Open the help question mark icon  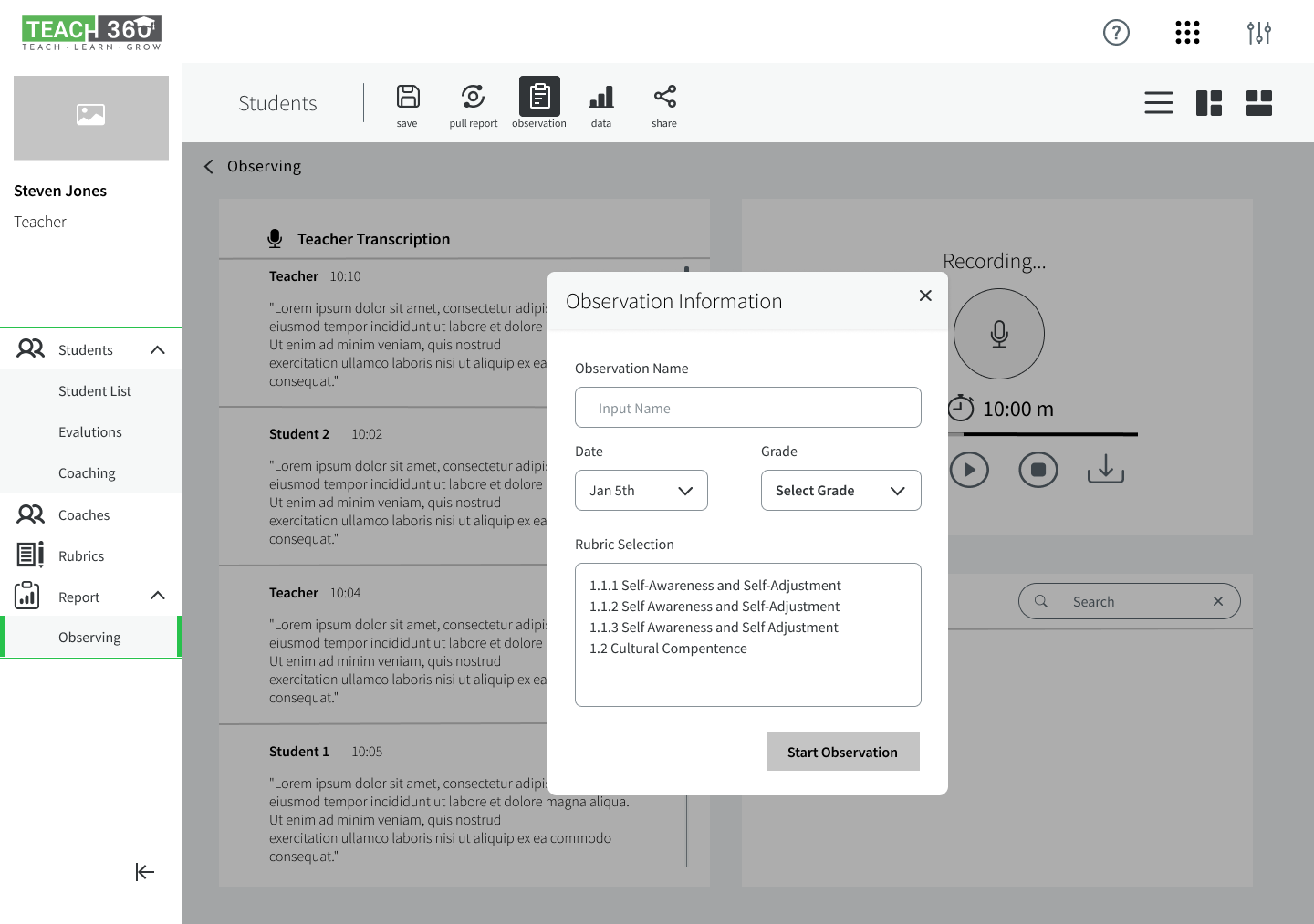click(x=1116, y=33)
